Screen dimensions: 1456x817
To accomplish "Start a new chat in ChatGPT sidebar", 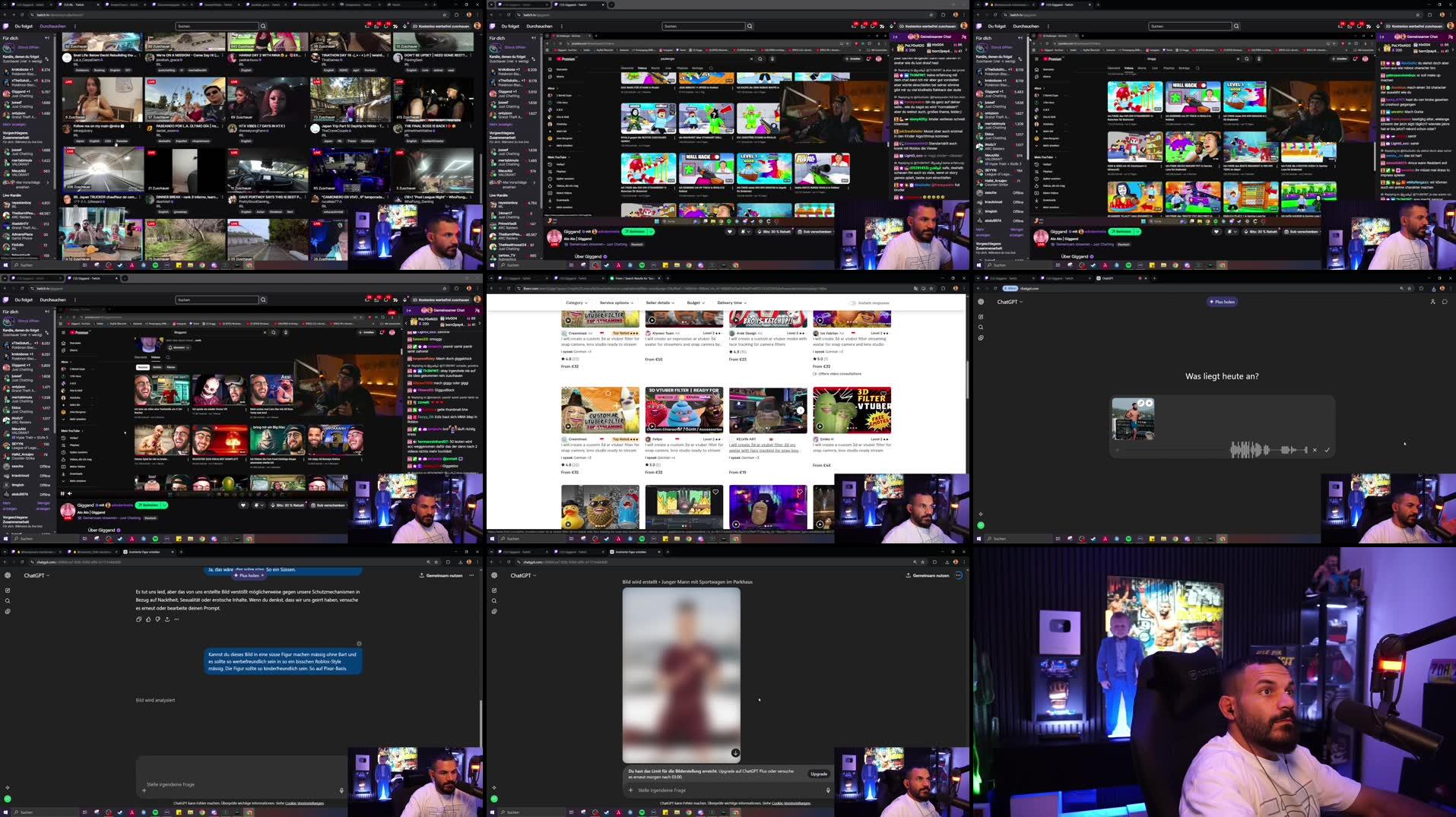I will point(981,316).
